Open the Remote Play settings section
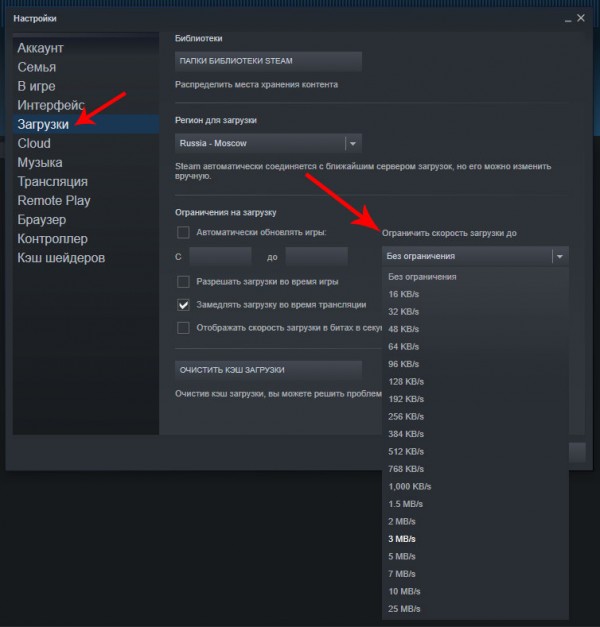600x627 pixels. pos(86,200)
